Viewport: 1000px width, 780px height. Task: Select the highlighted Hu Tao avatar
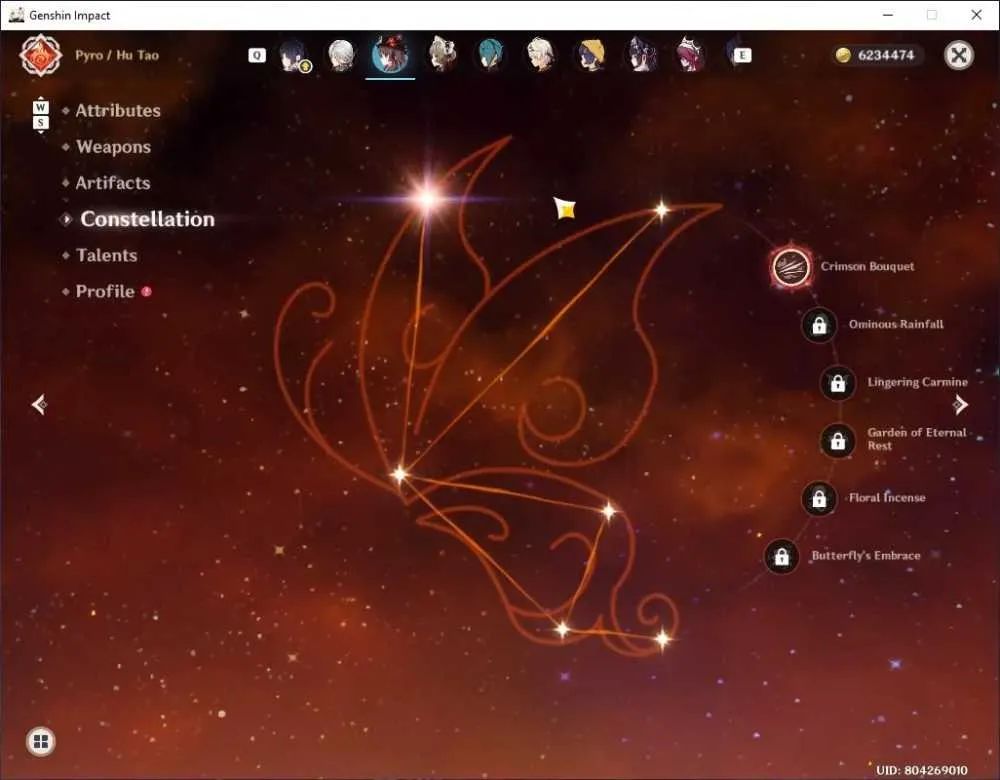[390, 55]
